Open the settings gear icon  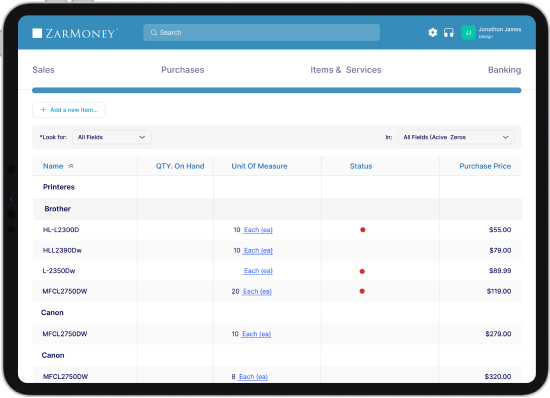[x=433, y=33]
